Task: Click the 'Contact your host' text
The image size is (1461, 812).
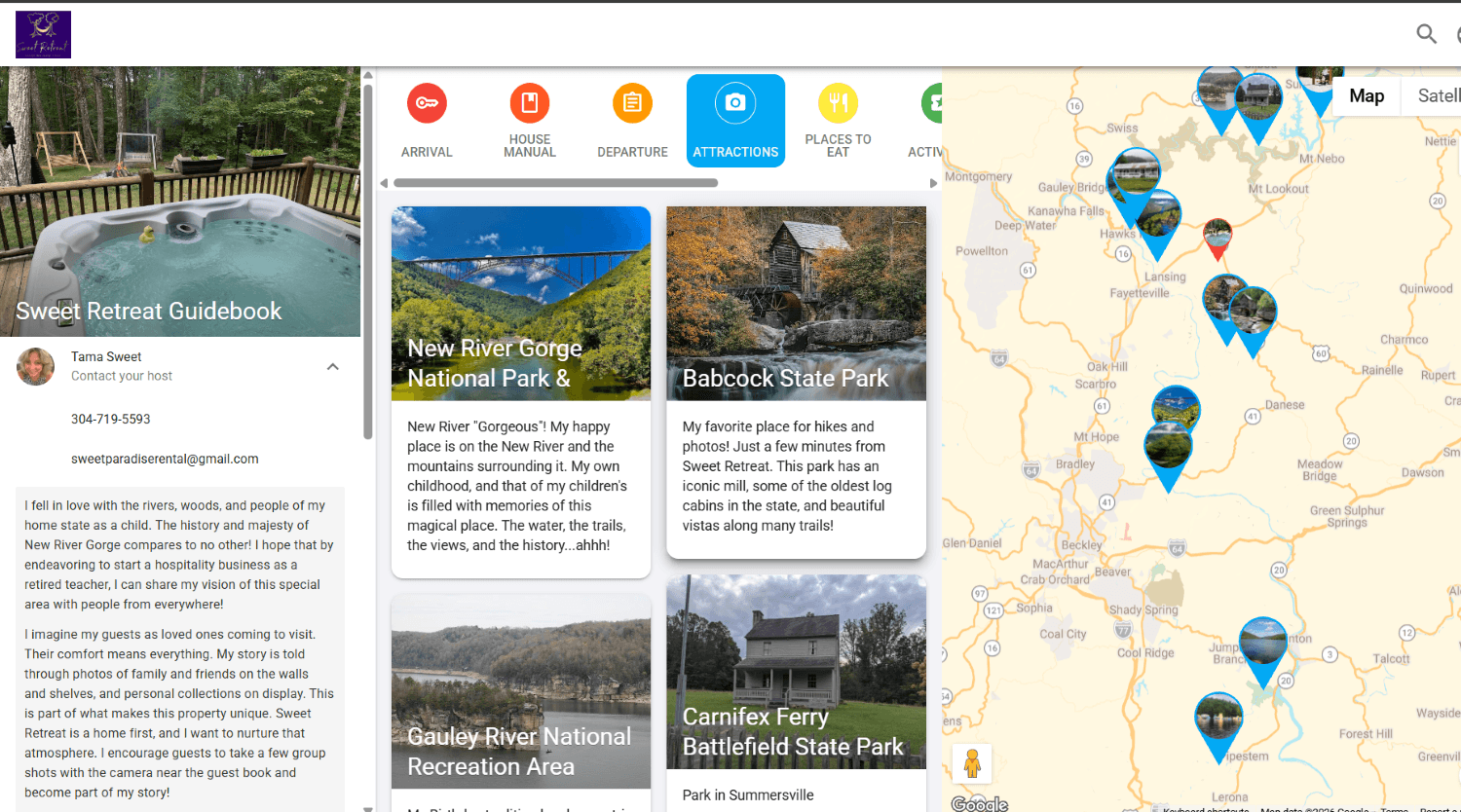Action: (122, 376)
